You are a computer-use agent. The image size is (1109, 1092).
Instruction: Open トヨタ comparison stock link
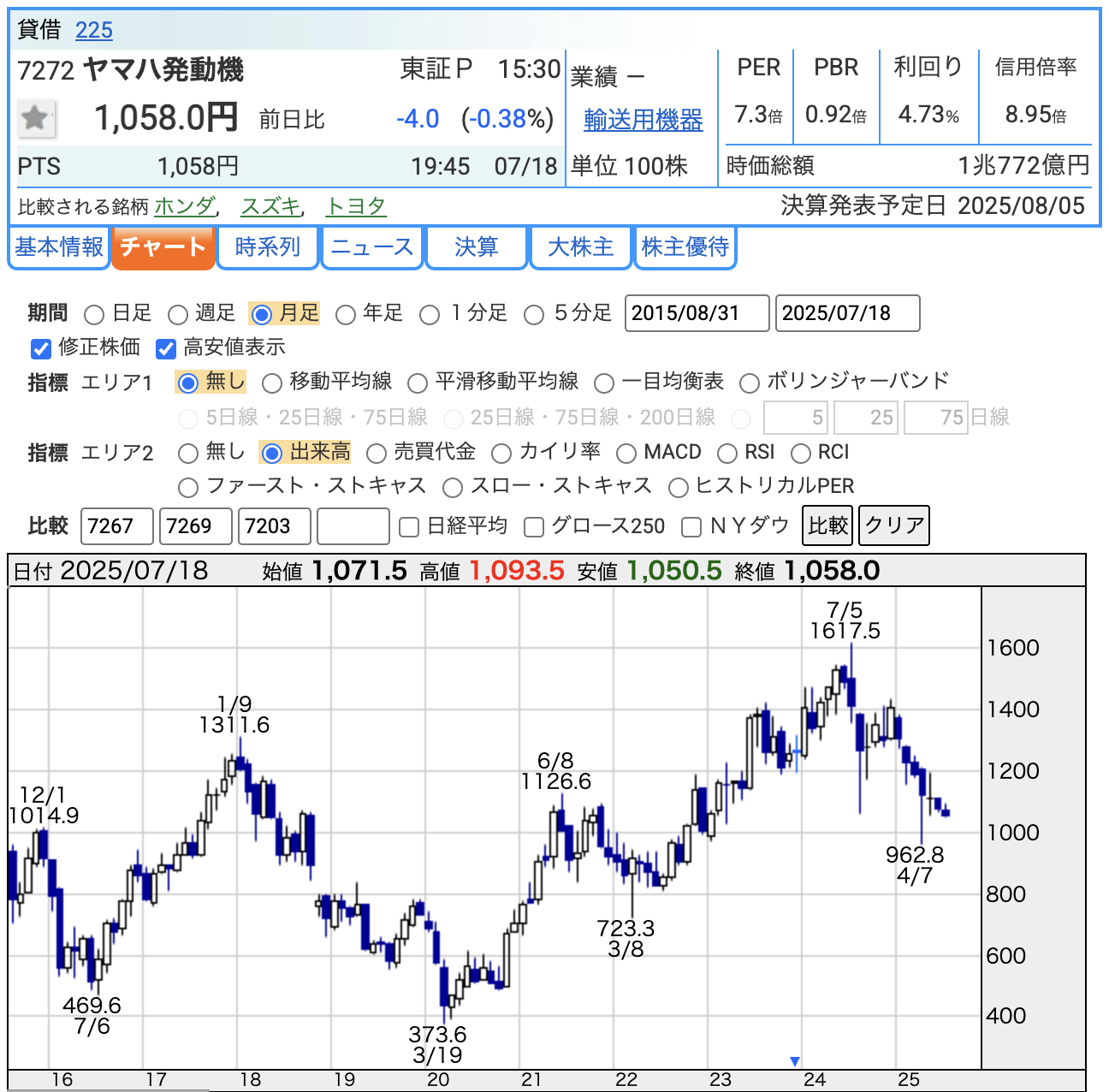[356, 206]
